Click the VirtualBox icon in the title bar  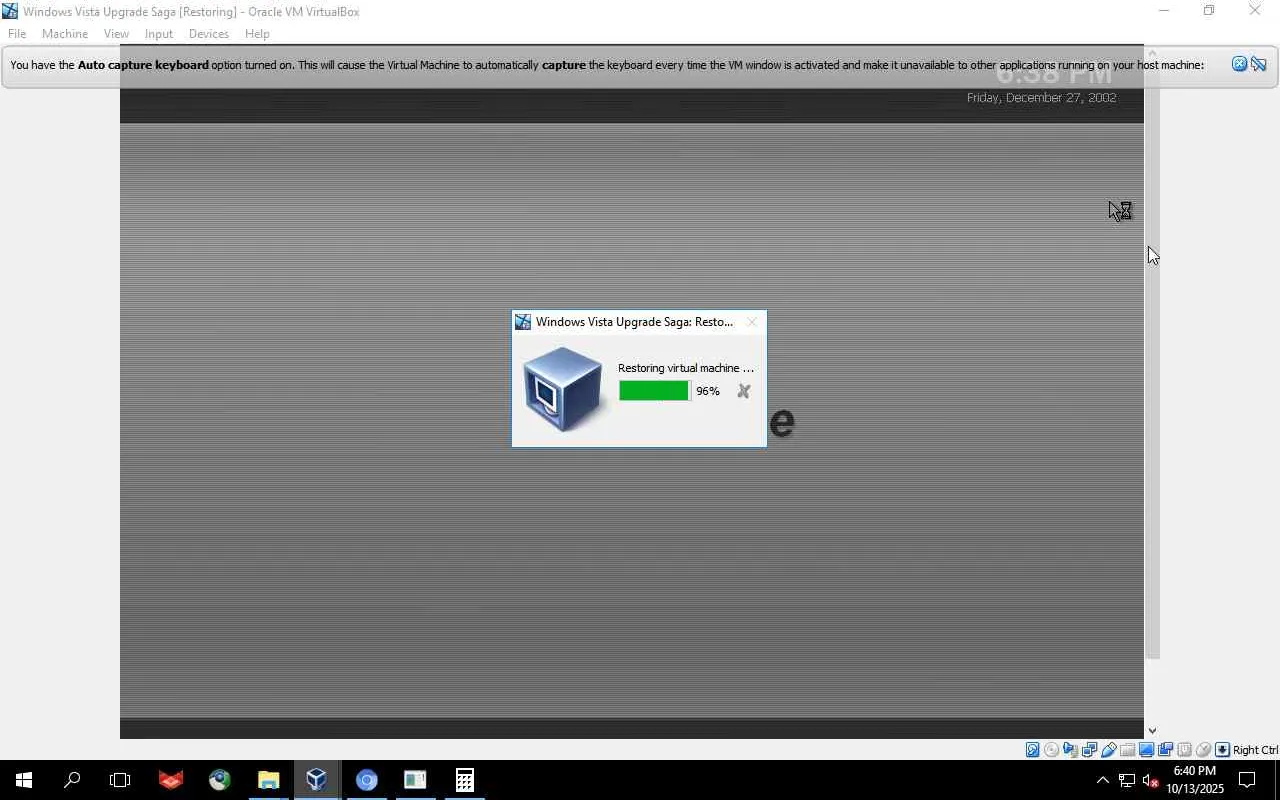point(10,11)
